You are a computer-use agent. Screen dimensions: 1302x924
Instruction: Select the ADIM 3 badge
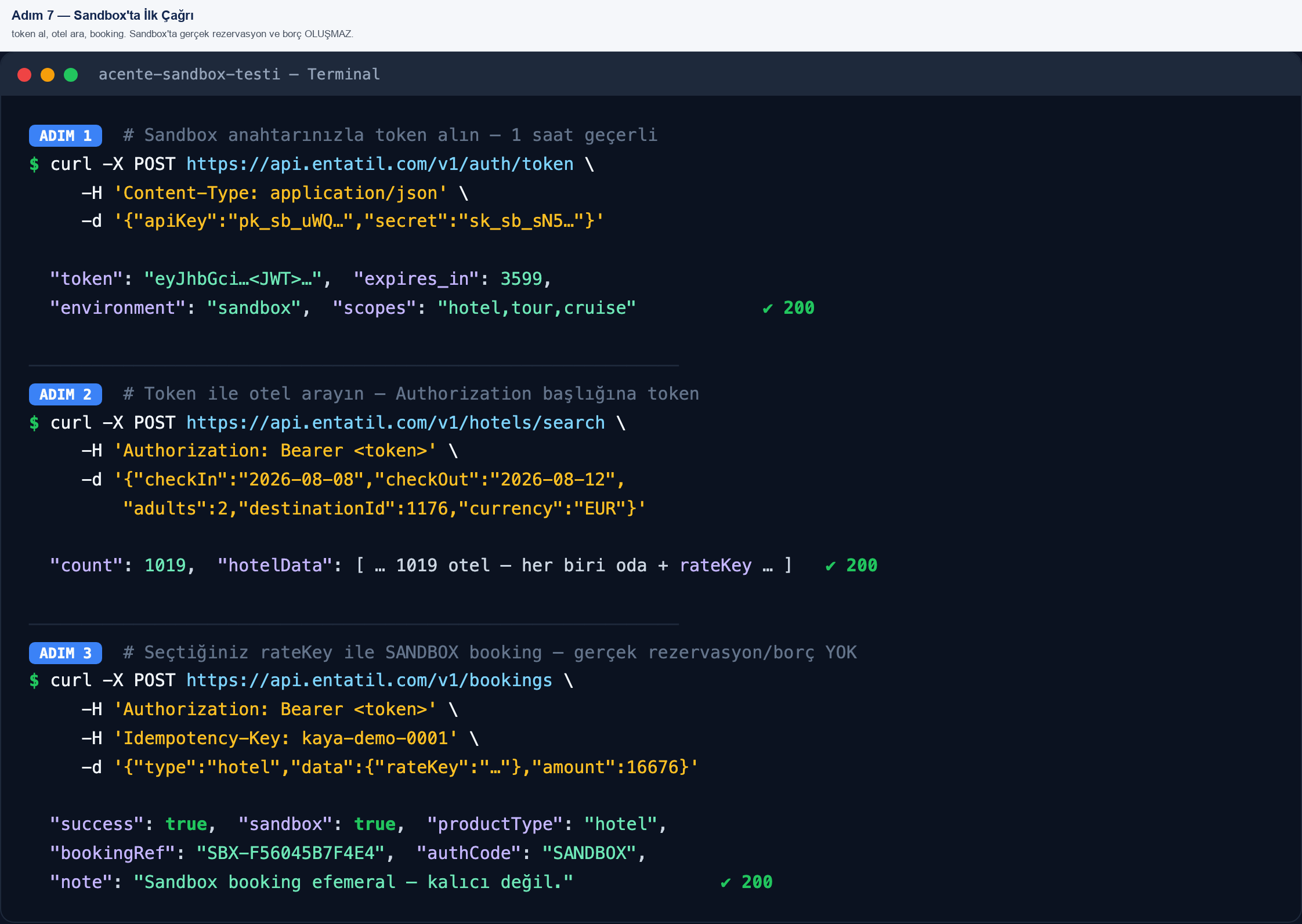click(x=66, y=653)
